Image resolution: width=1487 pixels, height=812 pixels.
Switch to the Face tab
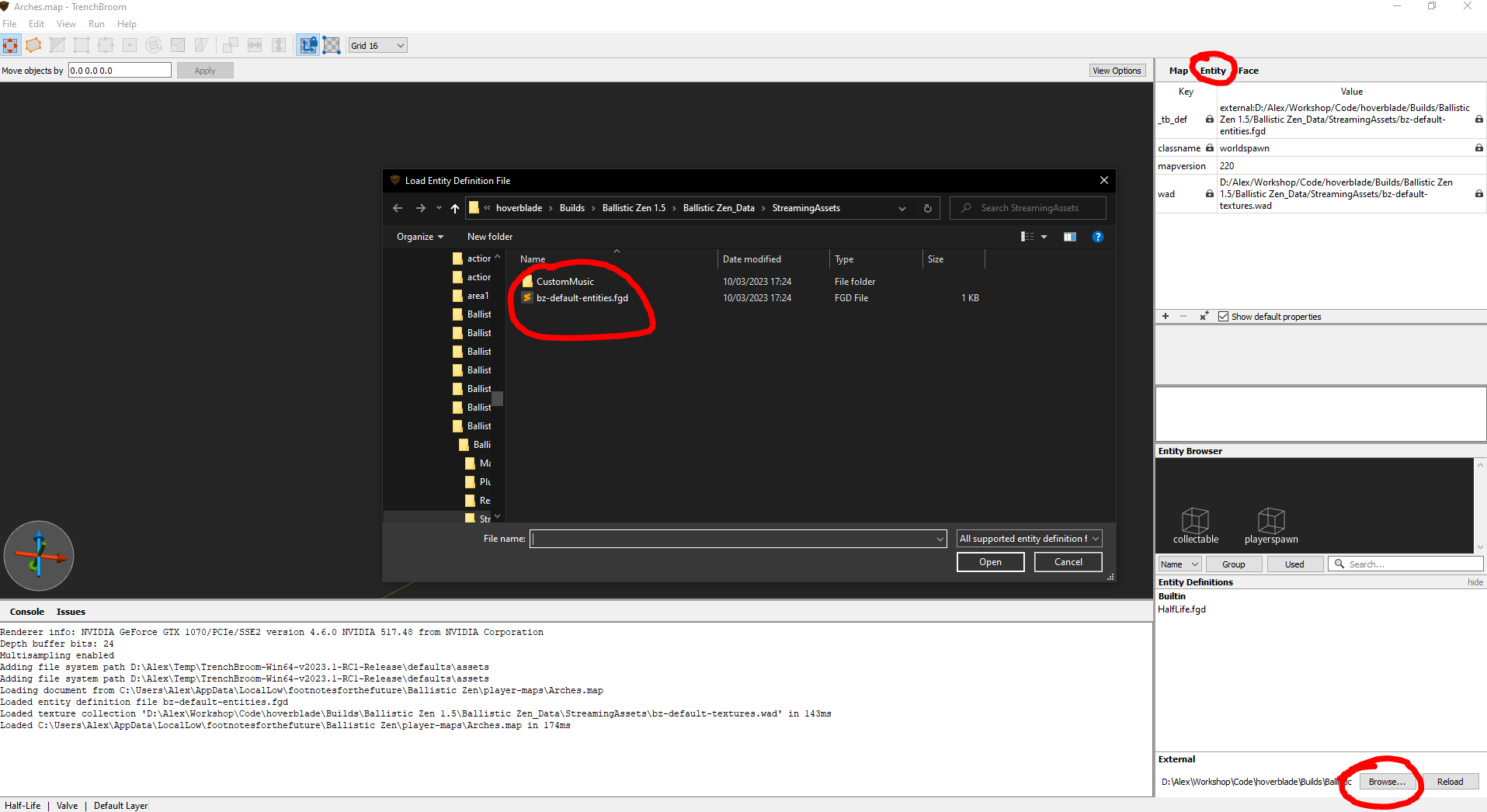(1249, 71)
